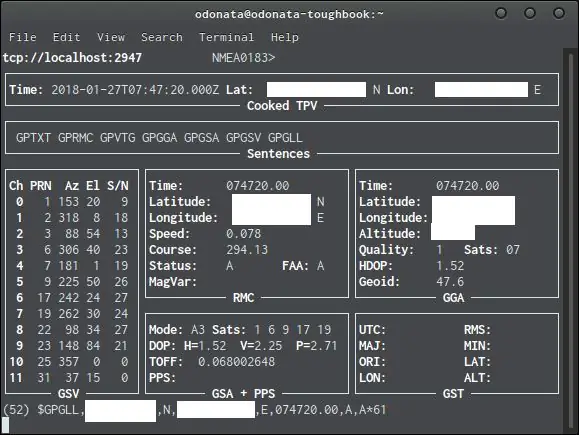Select GSV row channel 10 PRN 25

pyautogui.click(x=69, y=362)
